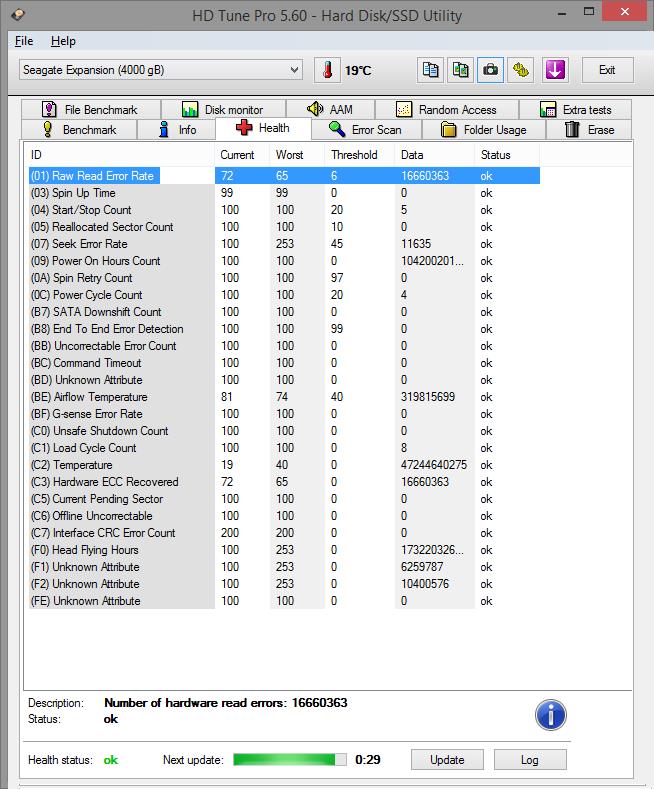Click the ID column header
Screen dimensions: 654x789
click(121, 155)
